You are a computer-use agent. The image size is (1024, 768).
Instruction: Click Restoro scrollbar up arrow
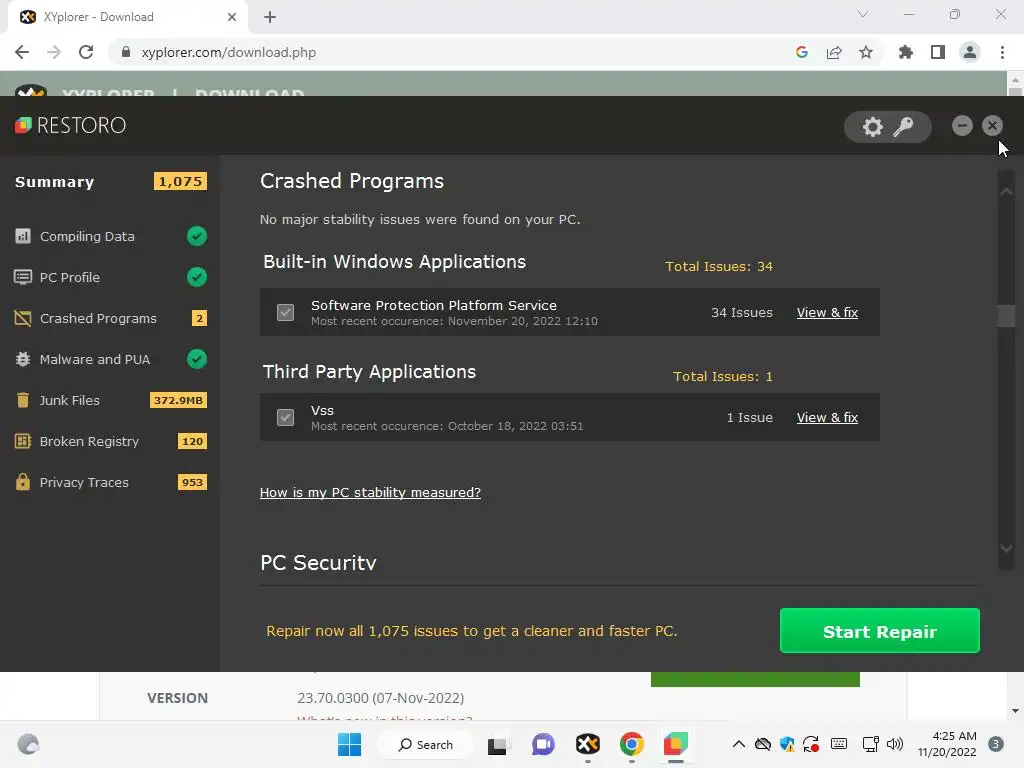click(x=1006, y=192)
